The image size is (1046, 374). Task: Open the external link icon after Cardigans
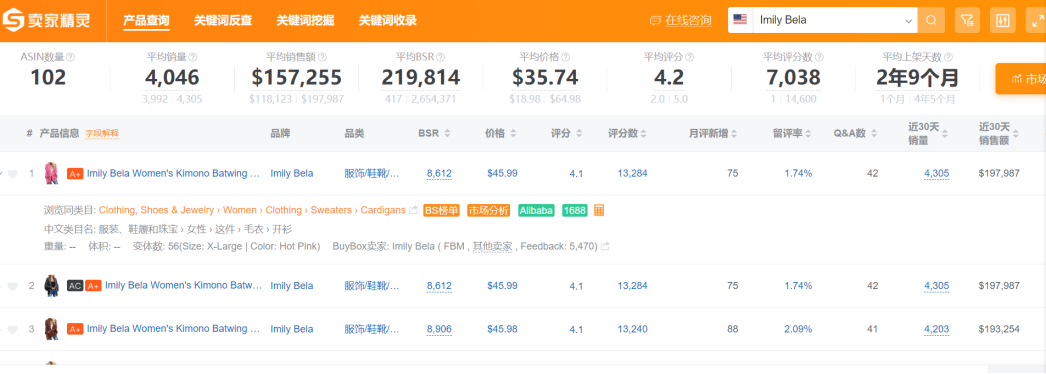pos(413,210)
